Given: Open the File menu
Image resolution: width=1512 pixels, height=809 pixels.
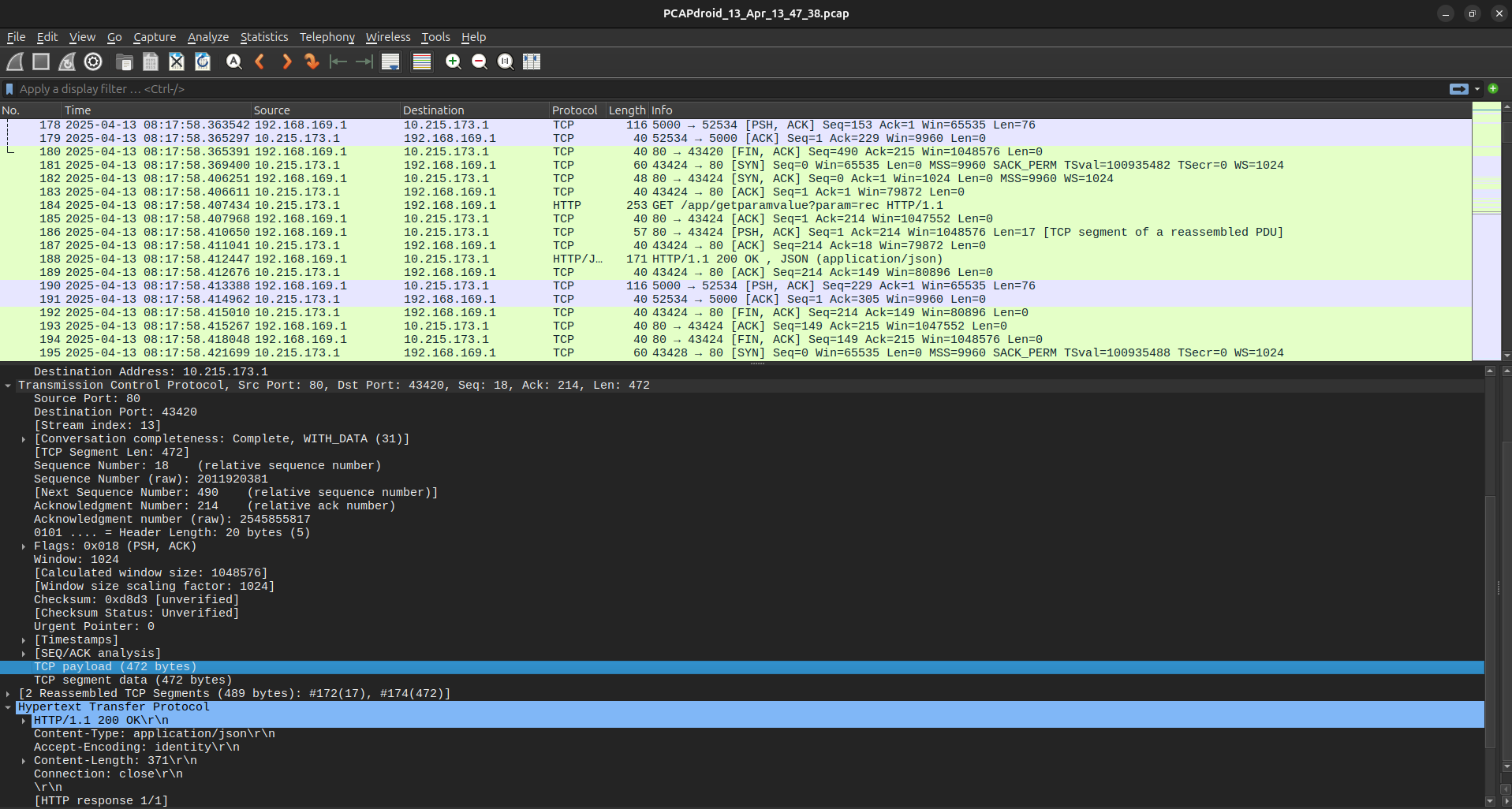Looking at the screenshot, I should pos(16,37).
